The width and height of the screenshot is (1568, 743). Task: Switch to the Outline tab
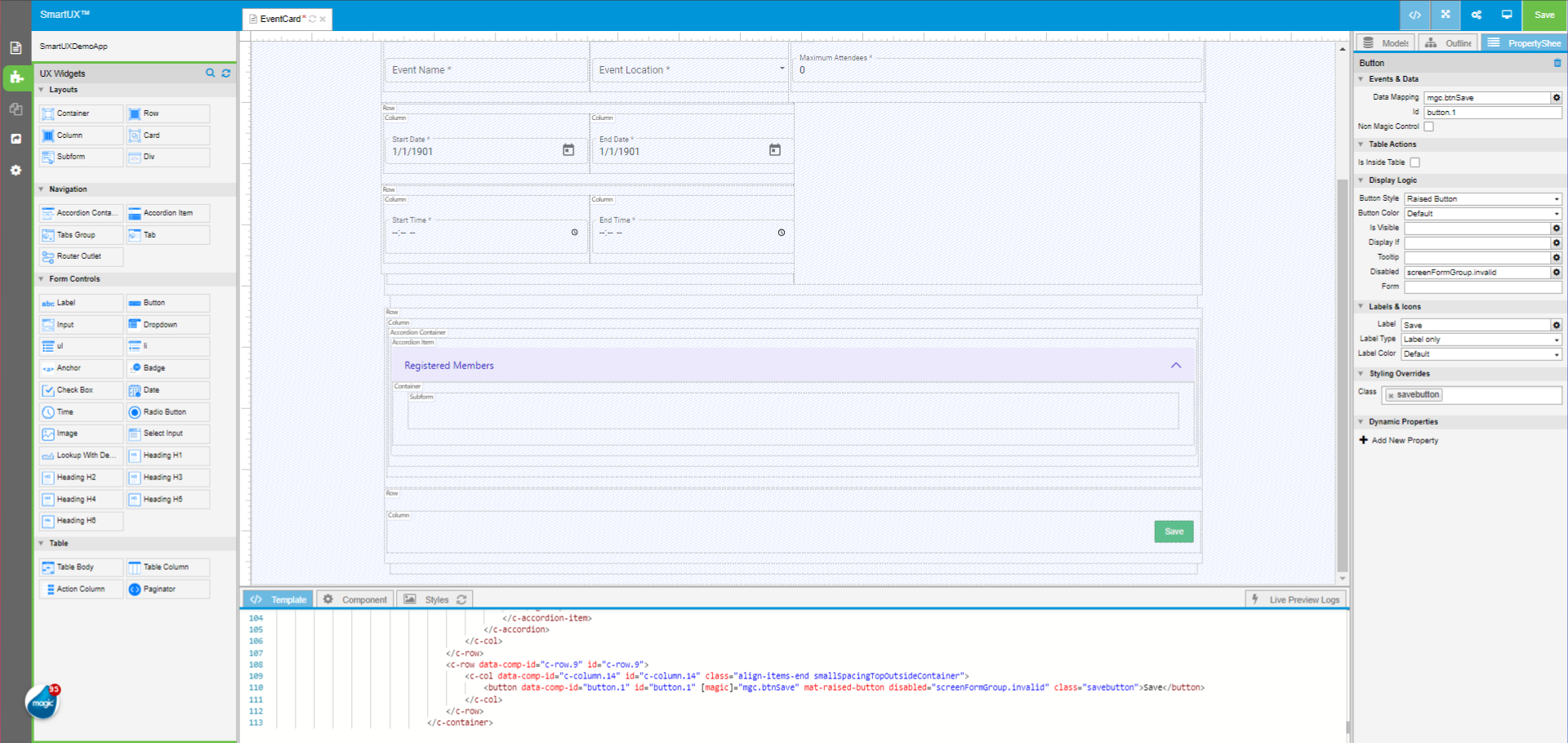tap(1449, 43)
